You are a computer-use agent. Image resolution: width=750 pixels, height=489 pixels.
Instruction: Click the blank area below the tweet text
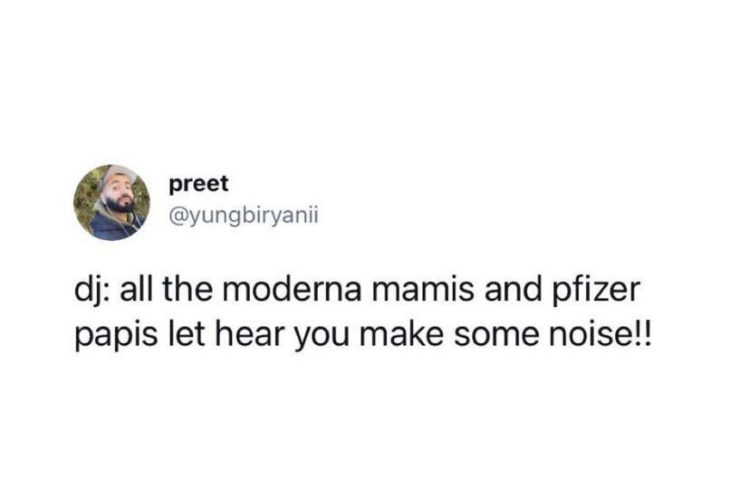pyautogui.click(x=375, y=420)
